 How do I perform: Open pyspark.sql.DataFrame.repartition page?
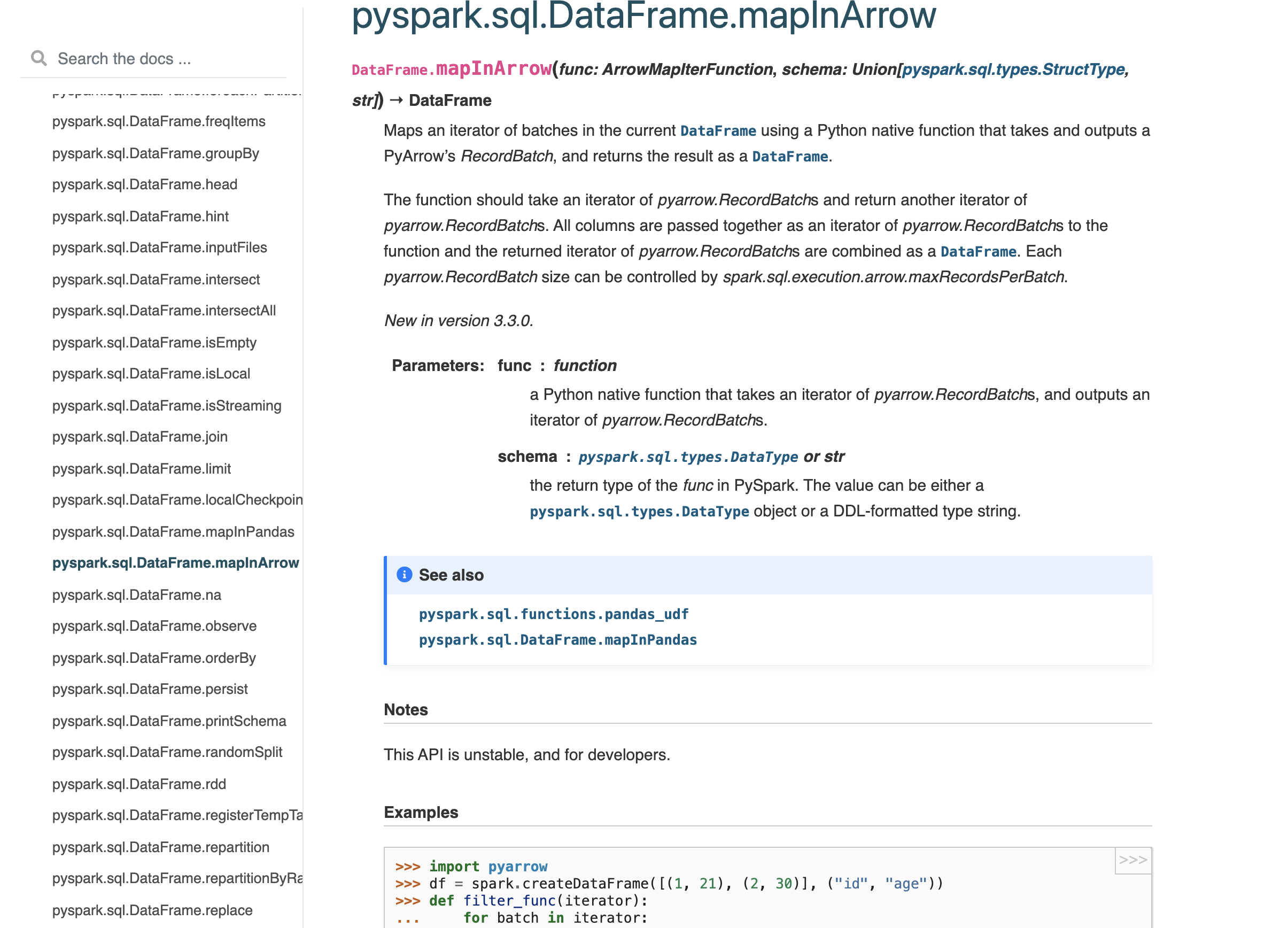pyautogui.click(x=161, y=847)
